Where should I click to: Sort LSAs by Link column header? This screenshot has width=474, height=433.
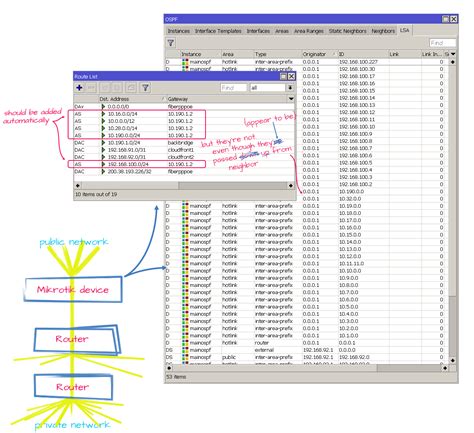pyautogui.click(x=405, y=54)
